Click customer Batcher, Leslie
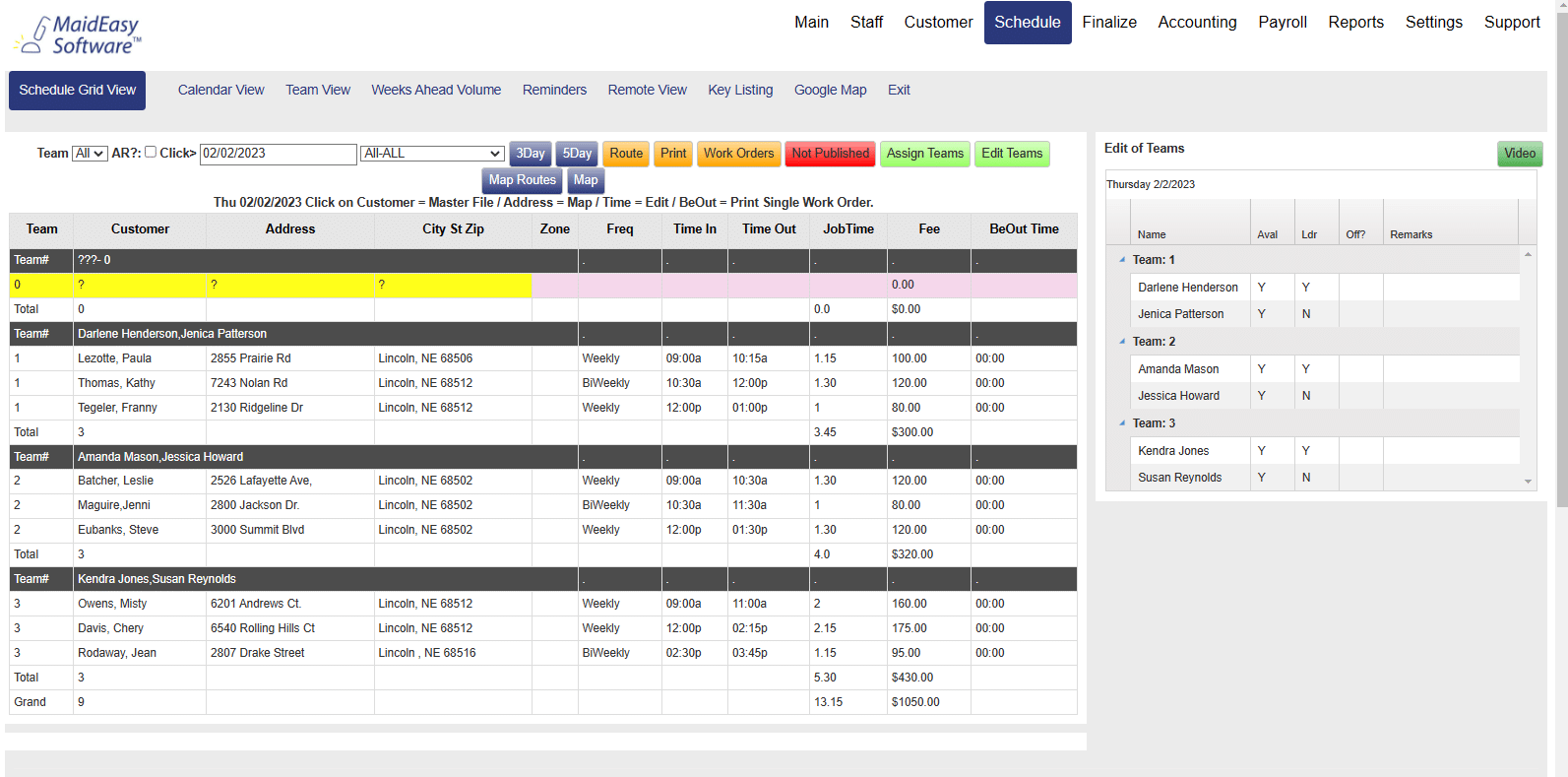Image resolution: width=1568 pixels, height=777 pixels. tap(115, 481)
